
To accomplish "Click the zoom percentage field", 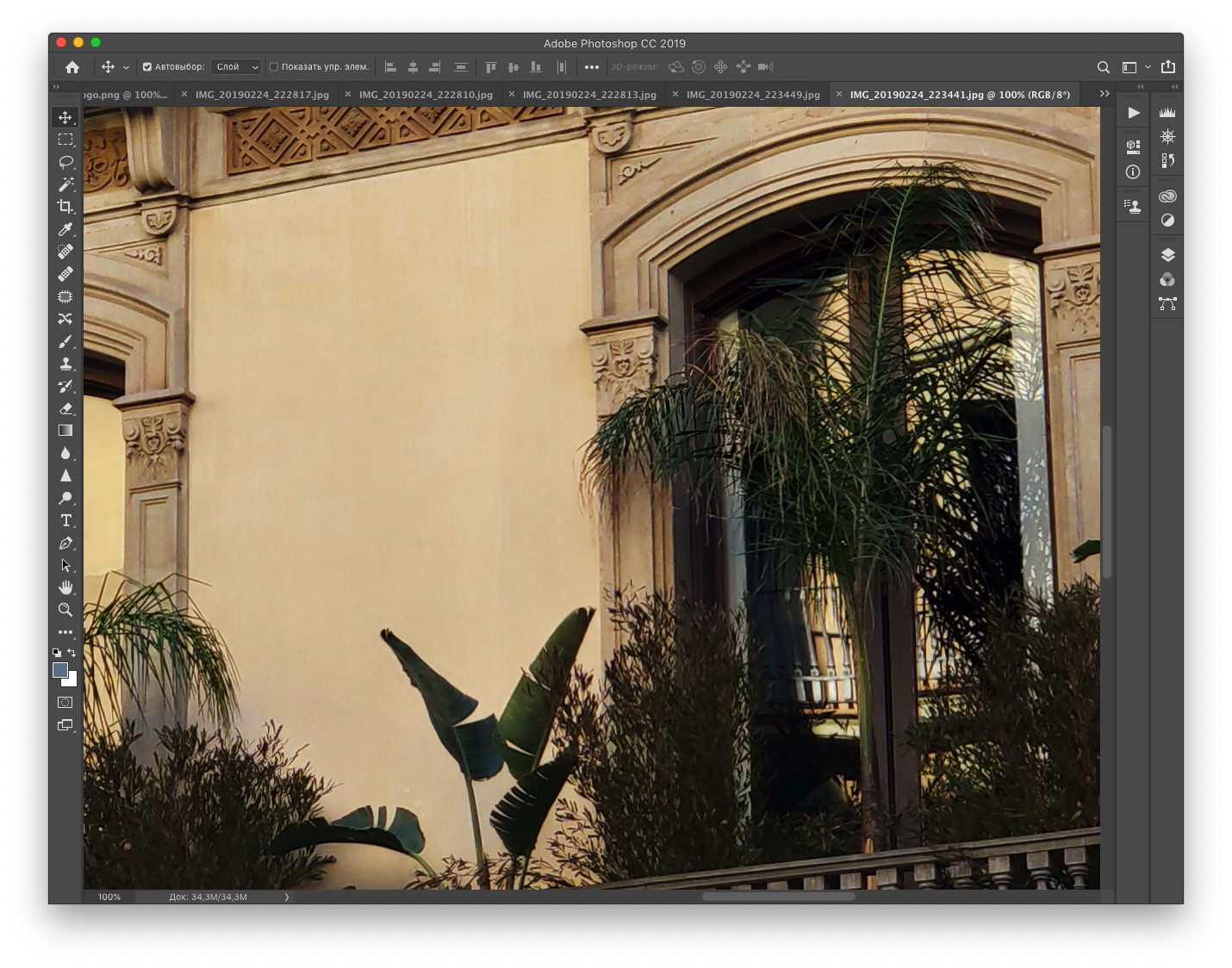I will click(109, 897).
